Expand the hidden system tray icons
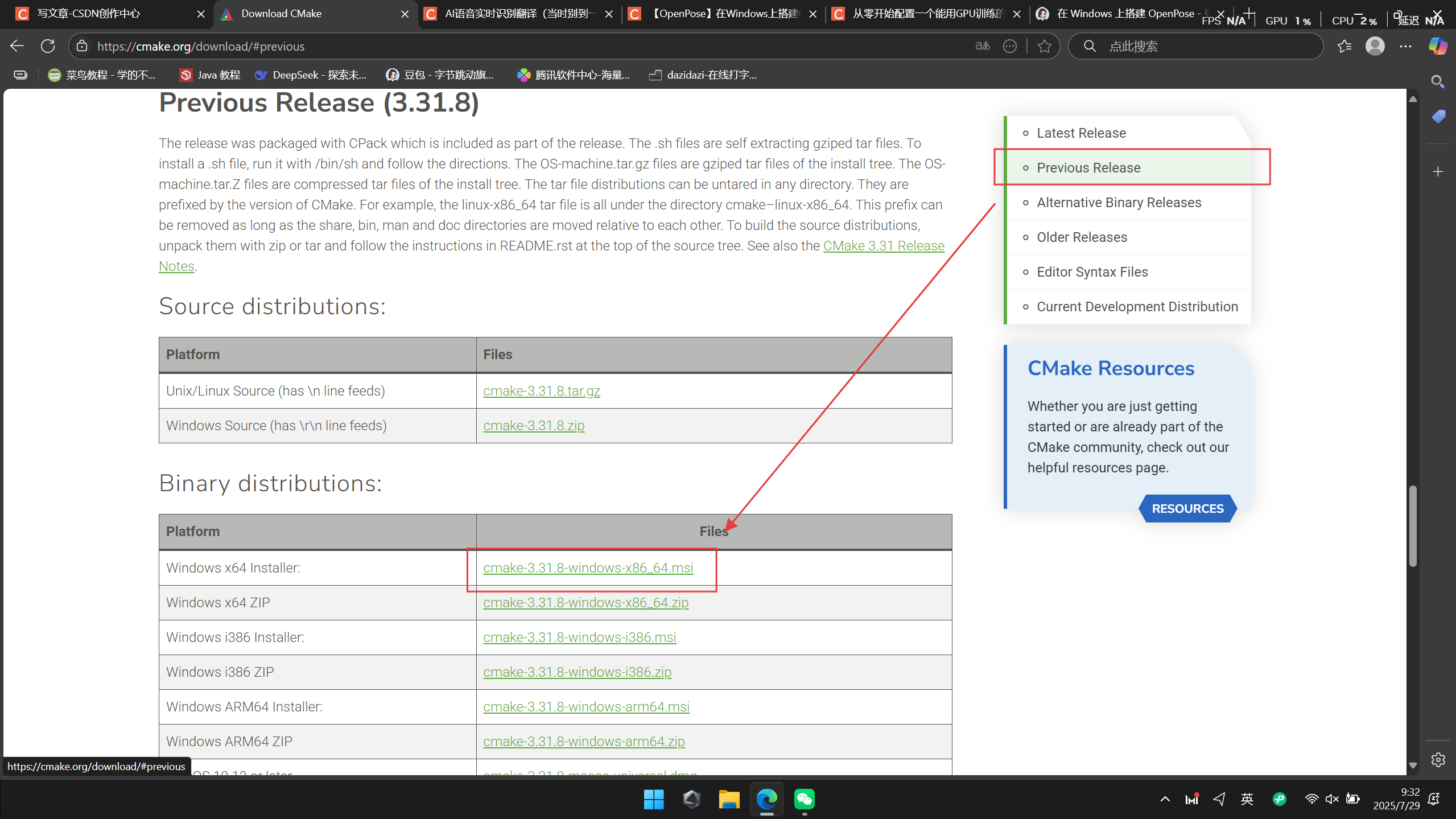 click(1165, 799)
